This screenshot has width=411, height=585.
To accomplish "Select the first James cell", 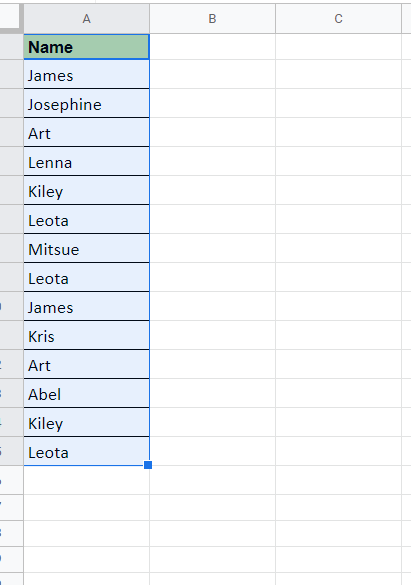I will pos(87,74).
